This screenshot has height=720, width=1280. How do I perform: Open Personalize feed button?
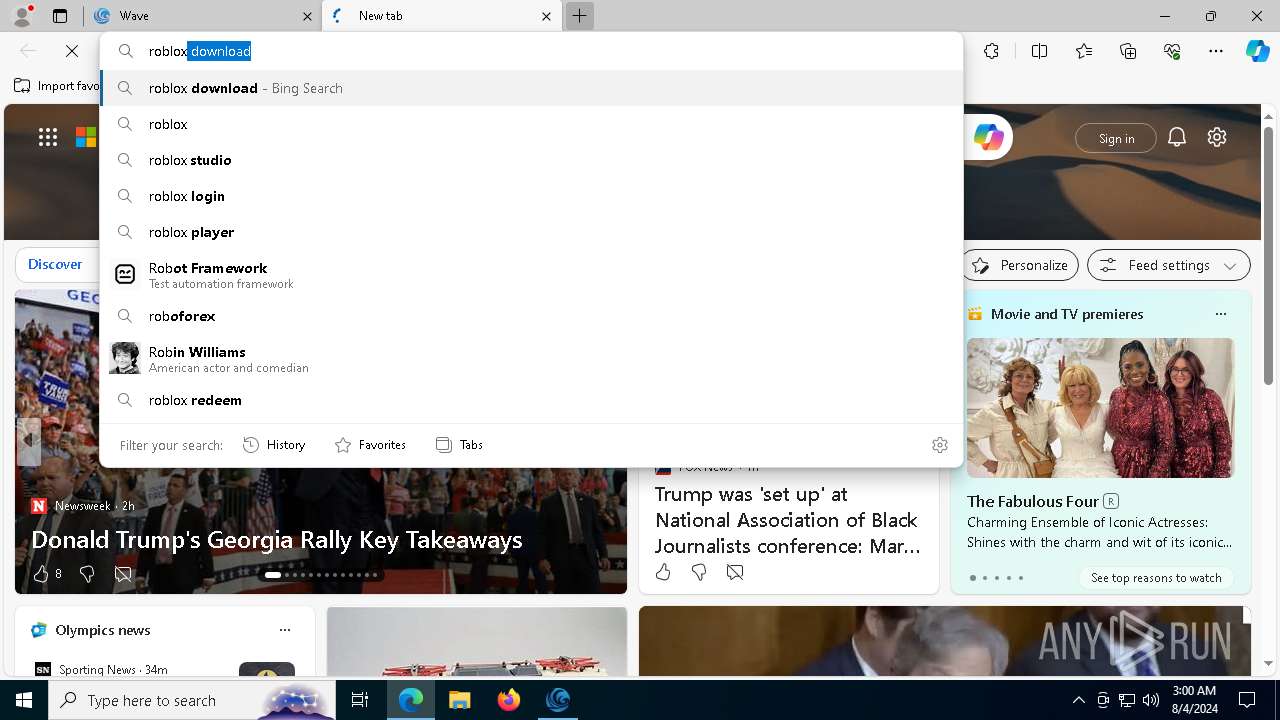[x=1020, y=265]
